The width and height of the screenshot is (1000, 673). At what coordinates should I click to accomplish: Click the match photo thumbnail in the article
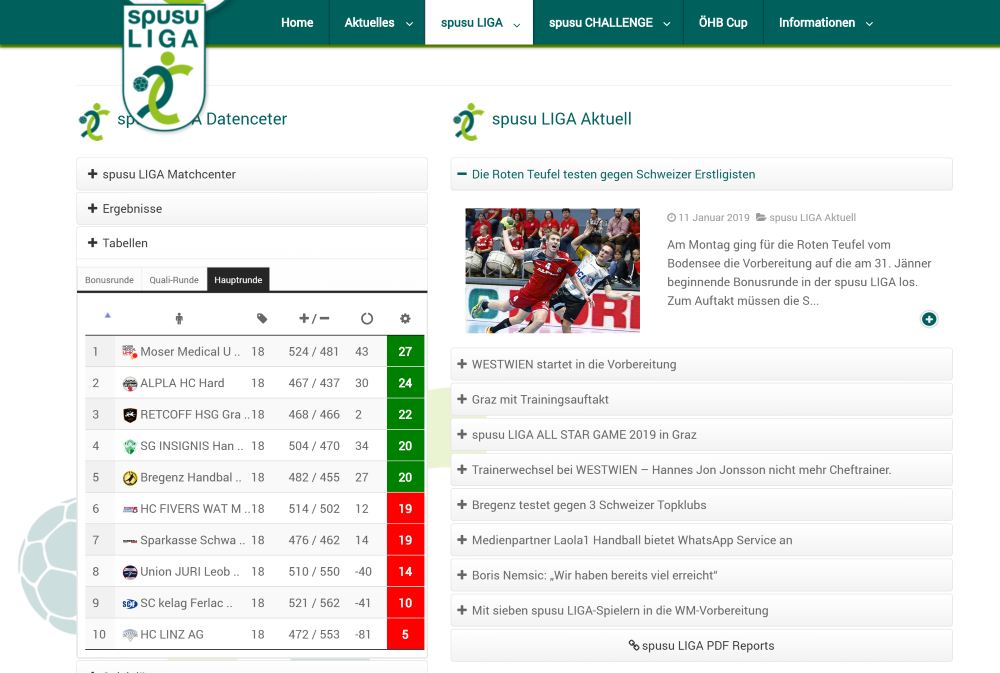click(551, 270)
